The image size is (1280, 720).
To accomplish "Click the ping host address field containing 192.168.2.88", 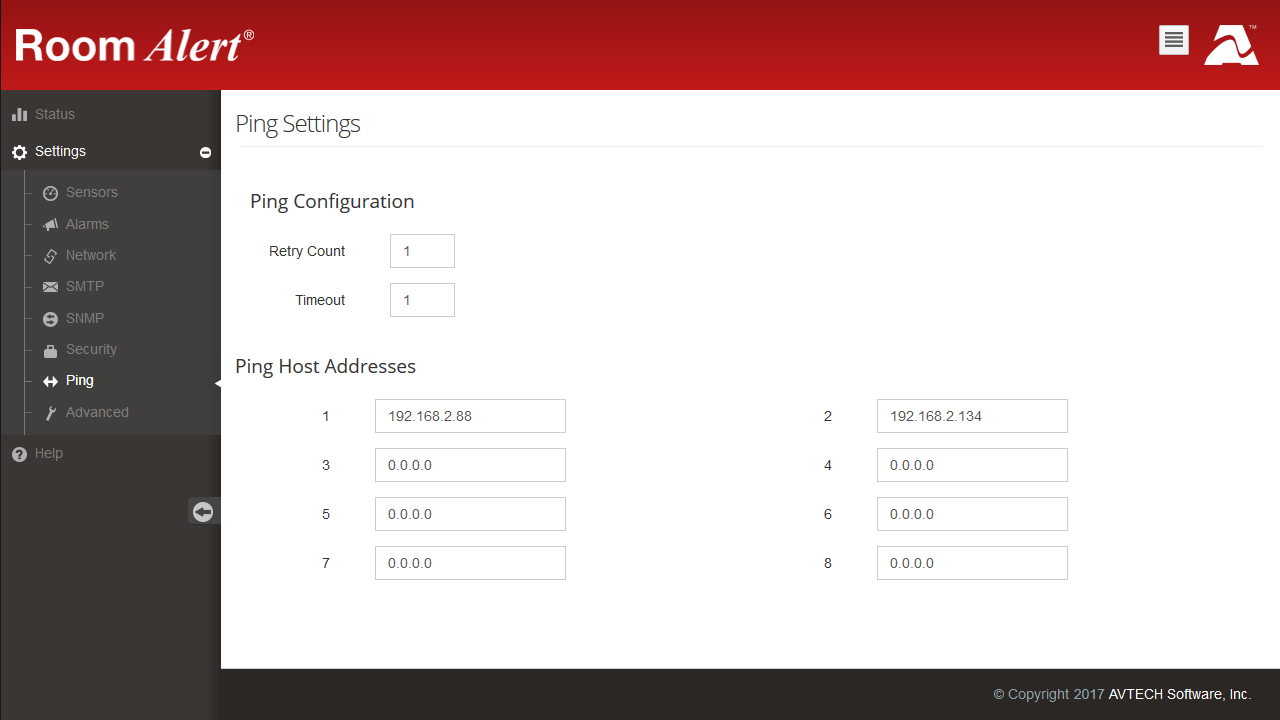I will pos(470,416).
